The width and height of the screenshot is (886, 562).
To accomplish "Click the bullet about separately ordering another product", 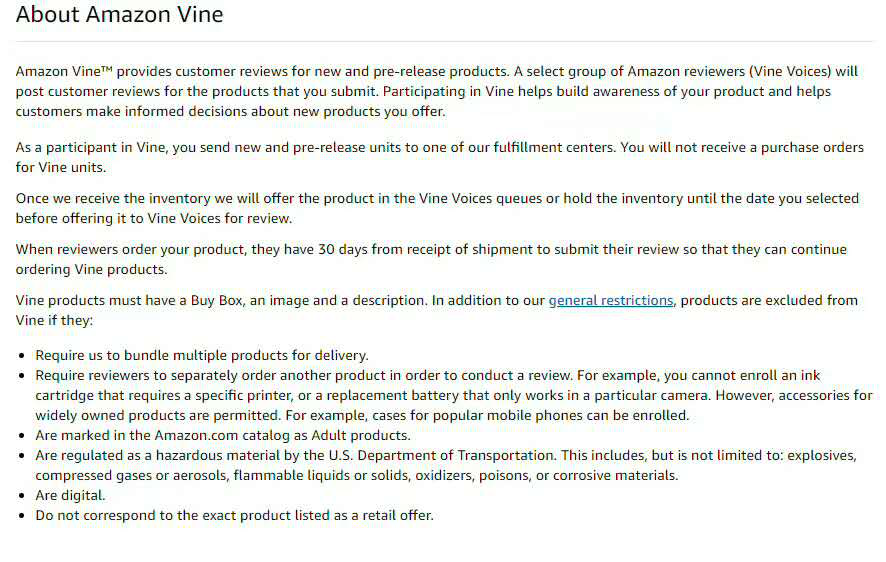I will point(454,395).
